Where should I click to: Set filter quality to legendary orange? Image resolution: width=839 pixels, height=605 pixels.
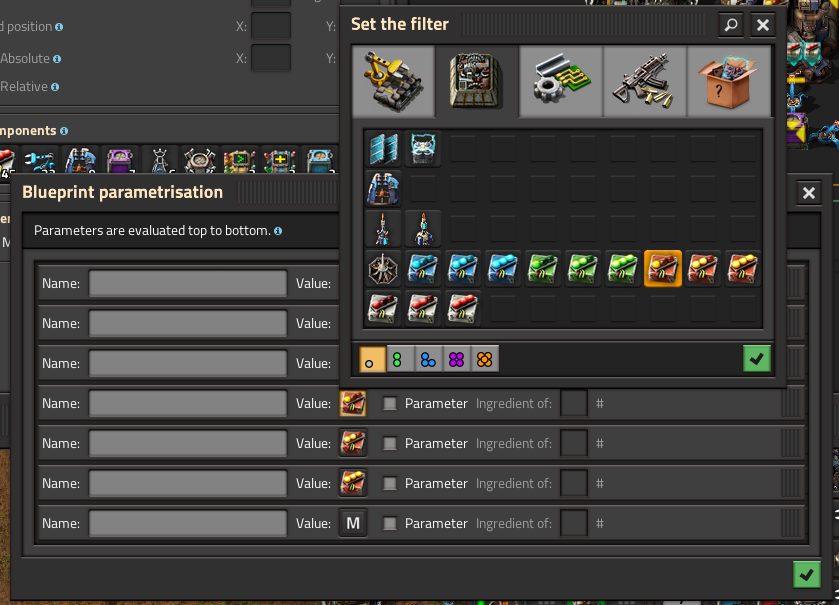[485, 359]
